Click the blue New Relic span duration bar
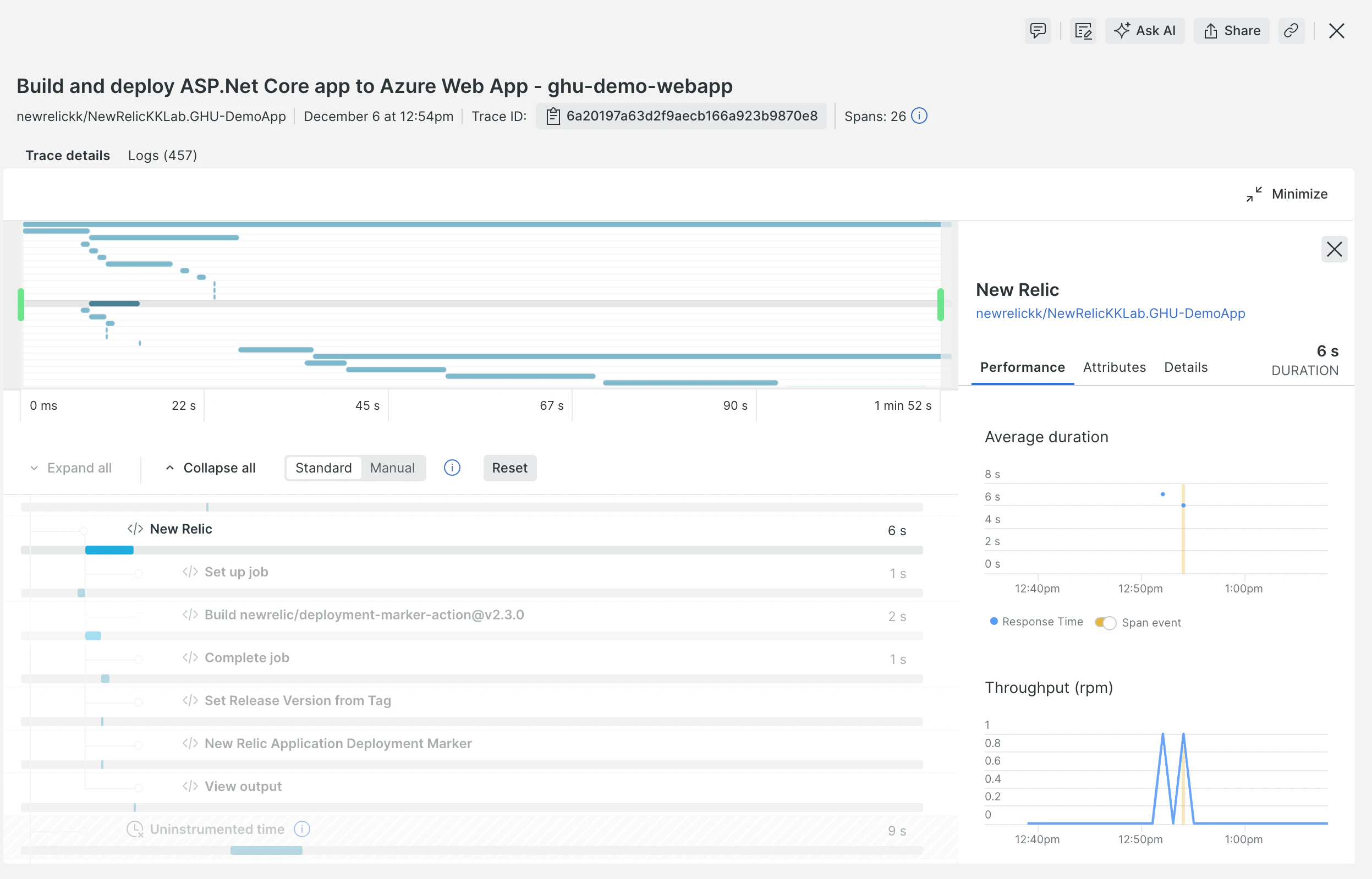The height and width of the screenshot is (879, 1372). 109,550
